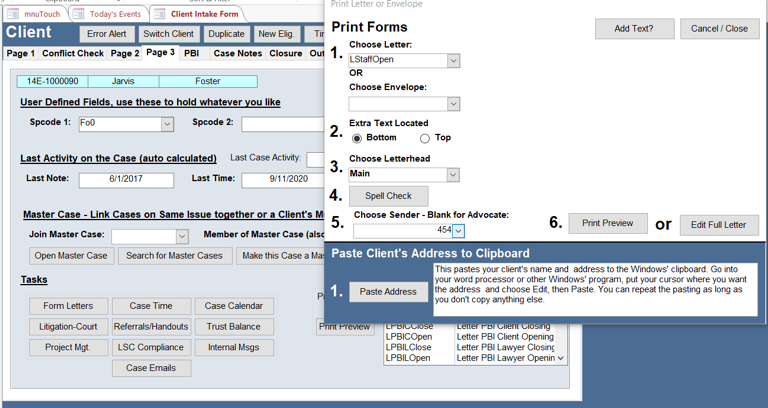Expand the Choose Letter dropdown

[x=453, y=61]
